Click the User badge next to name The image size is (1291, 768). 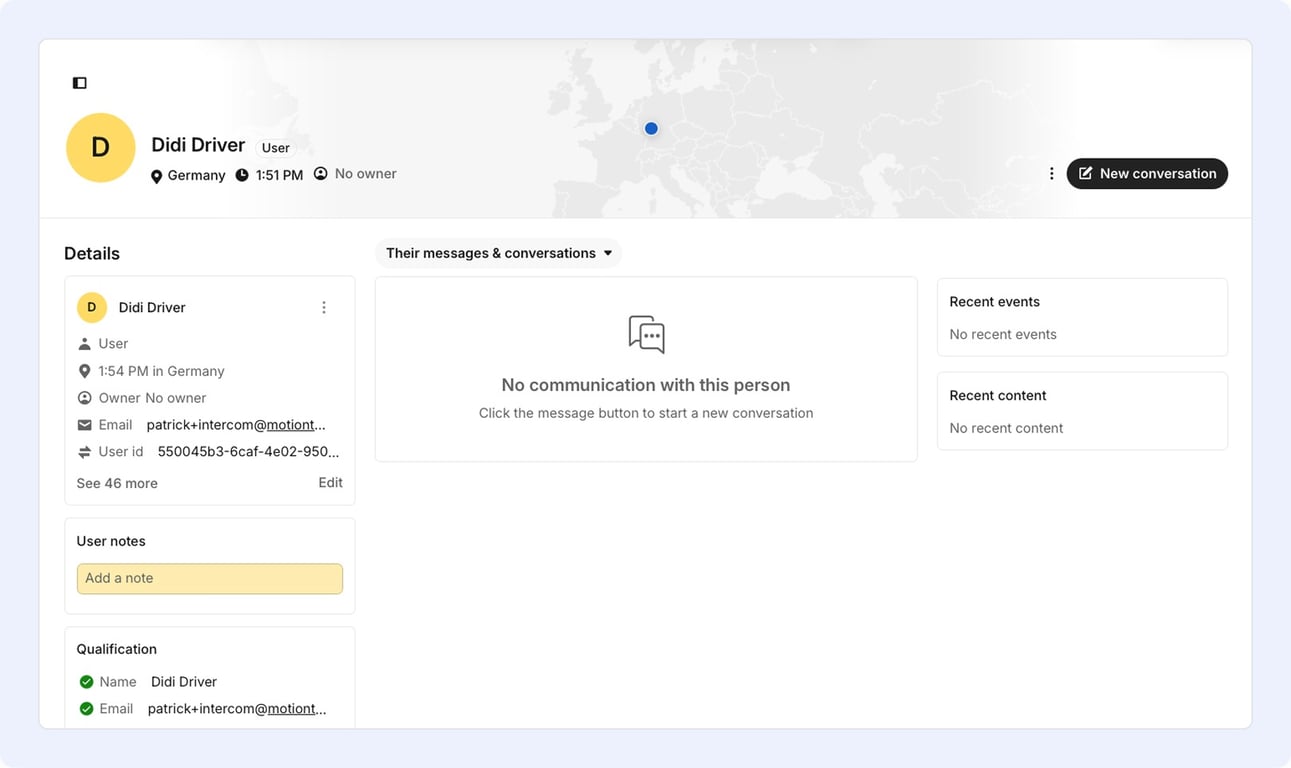click(x=275, y=148)
